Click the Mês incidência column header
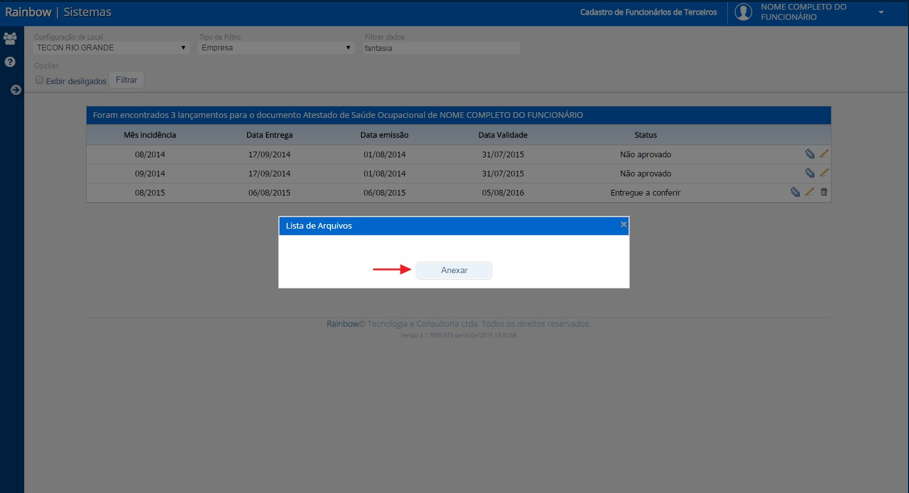Image resolution: width=909 pixels, height=493 pixels. point(150,135)
